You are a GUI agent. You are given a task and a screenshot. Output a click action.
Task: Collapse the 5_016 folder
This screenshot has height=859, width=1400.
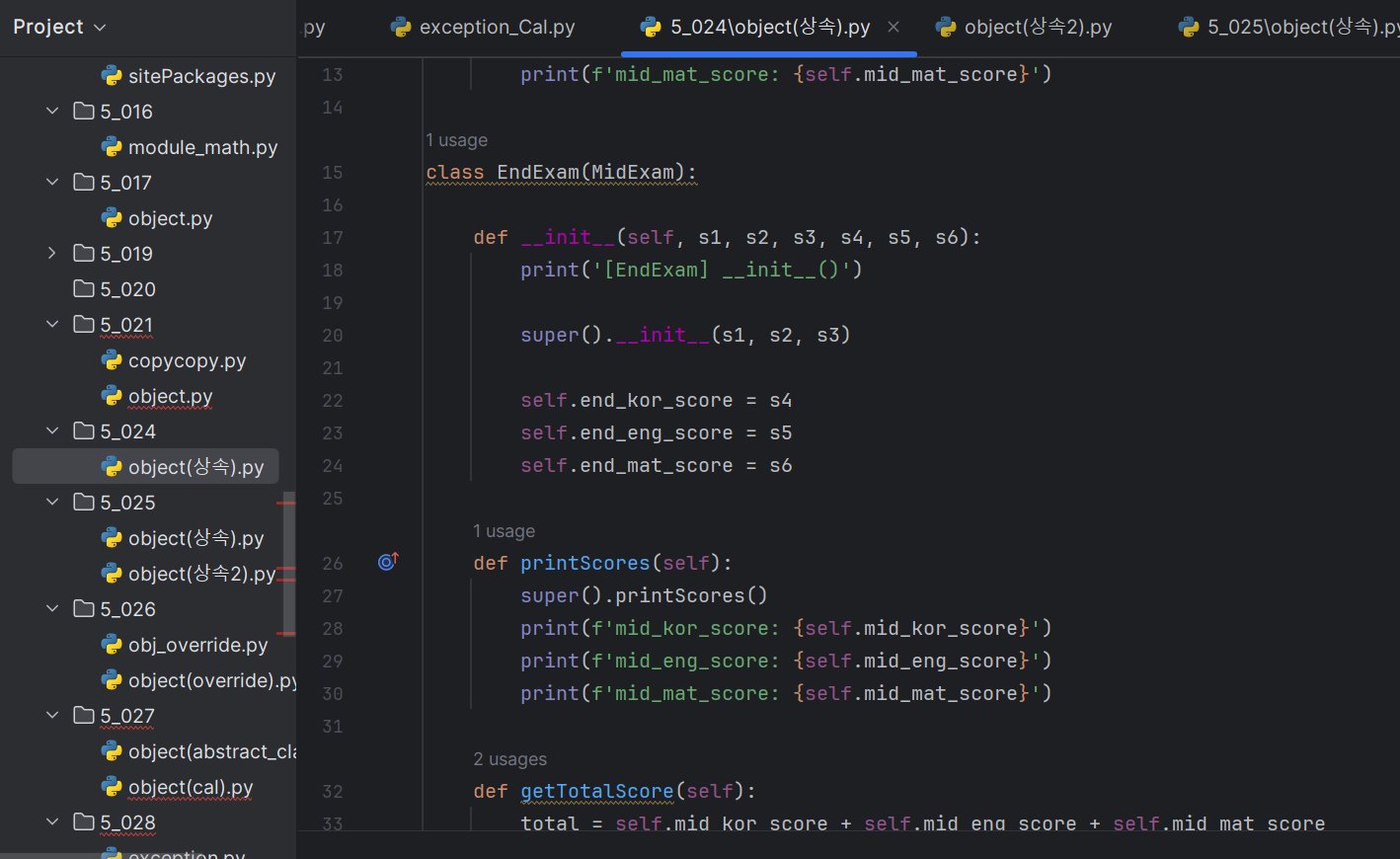tap(52, 112)
